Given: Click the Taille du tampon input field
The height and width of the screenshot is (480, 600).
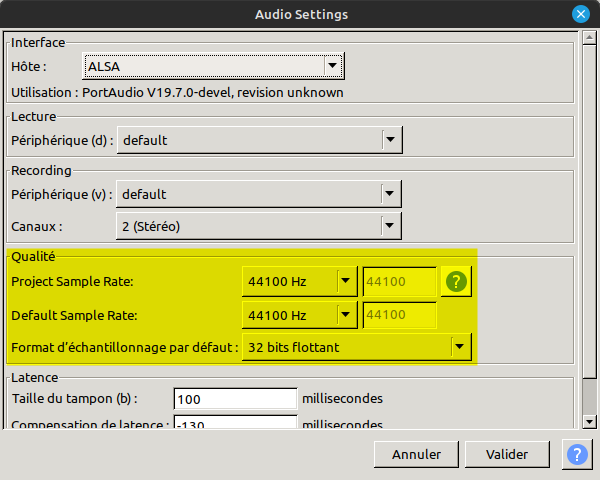Looking at the screenshot, I should pyautogui.click(x=235, y=399).
